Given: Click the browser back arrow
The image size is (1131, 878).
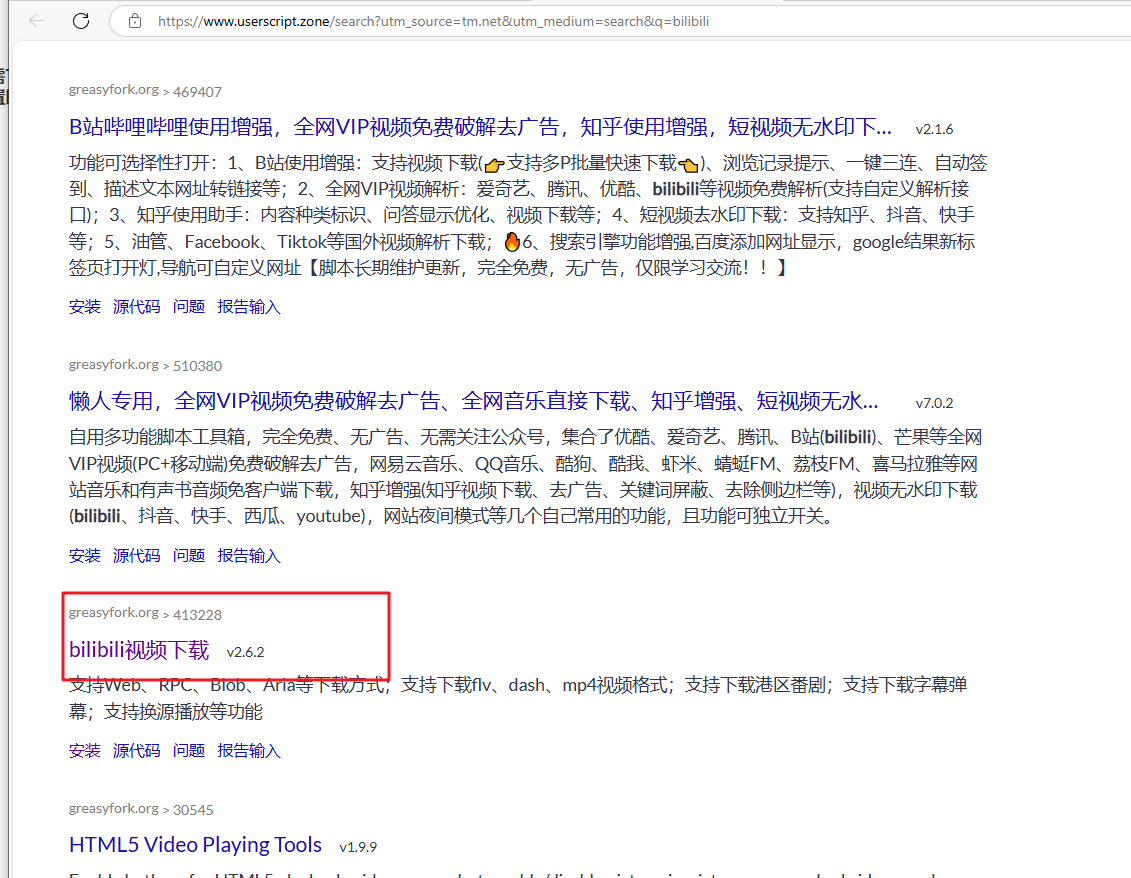Looking at the screenshot, I should tap(37, 21).
